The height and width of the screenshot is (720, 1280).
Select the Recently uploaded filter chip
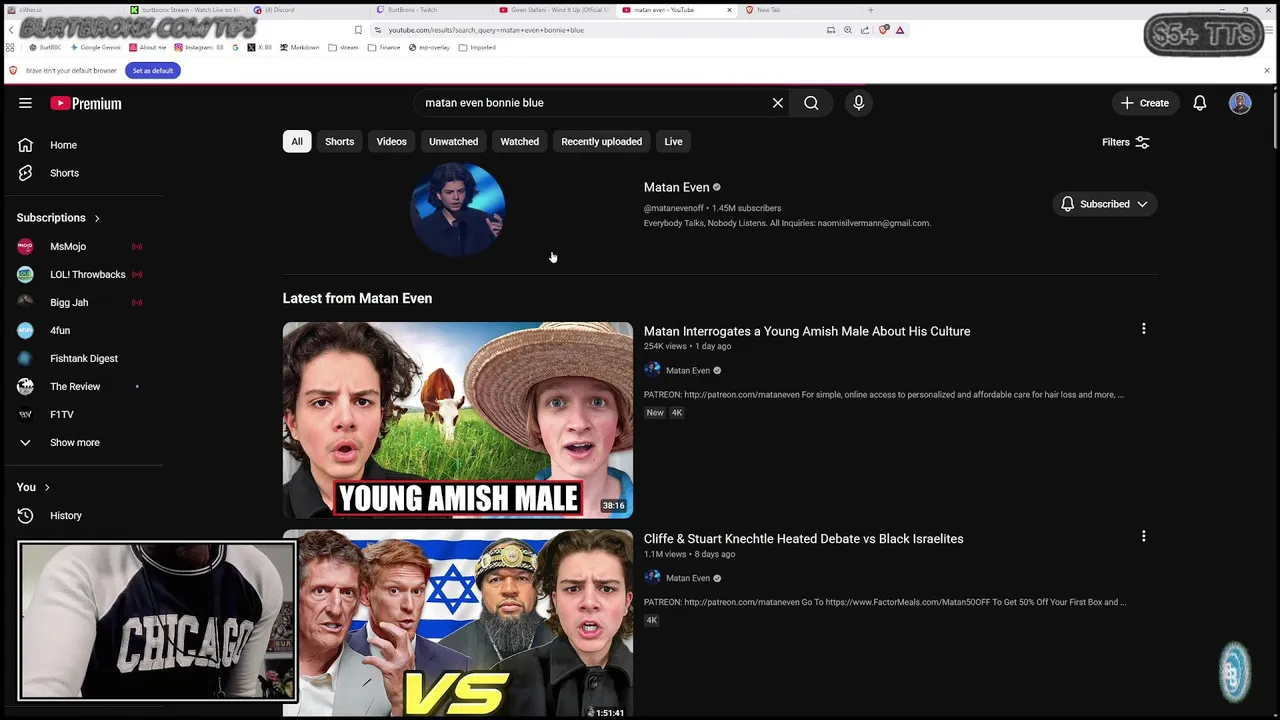click(601, 141)
